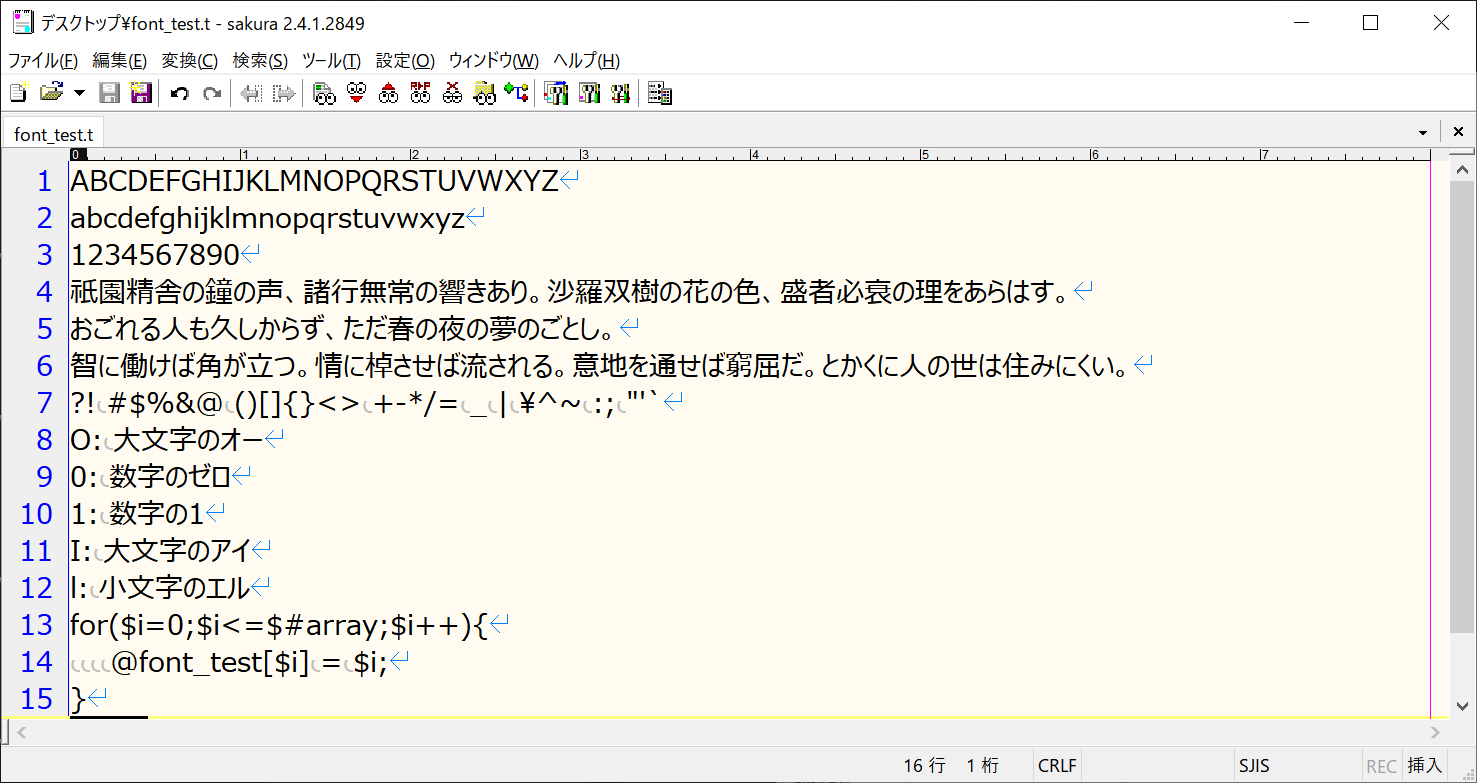This screenshot has height=783, width=1477.
Task: Redo the last undone edit
Action: 212,94
